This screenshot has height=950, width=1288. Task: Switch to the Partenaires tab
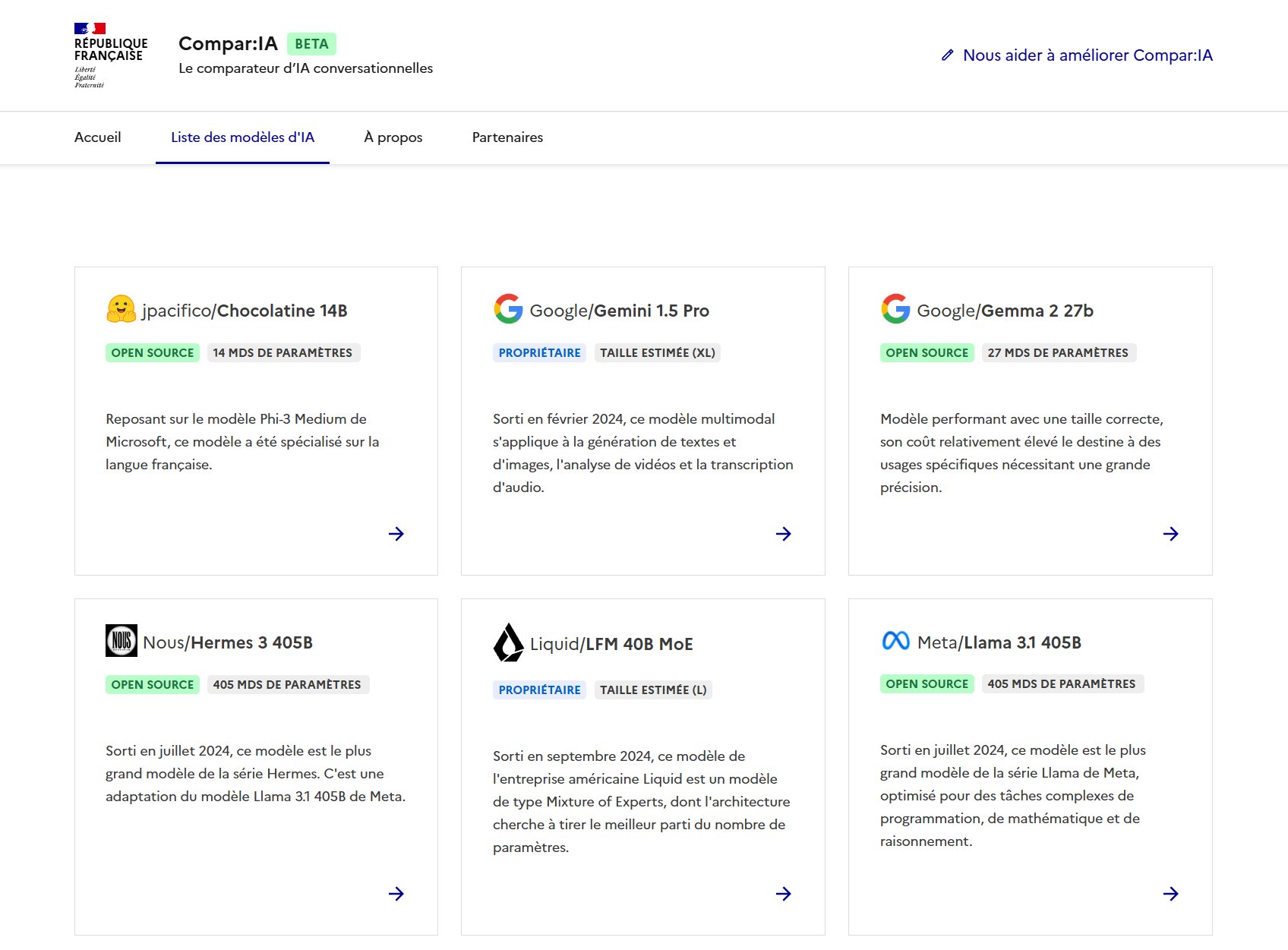pyautogui.click(x=507, y=137)
